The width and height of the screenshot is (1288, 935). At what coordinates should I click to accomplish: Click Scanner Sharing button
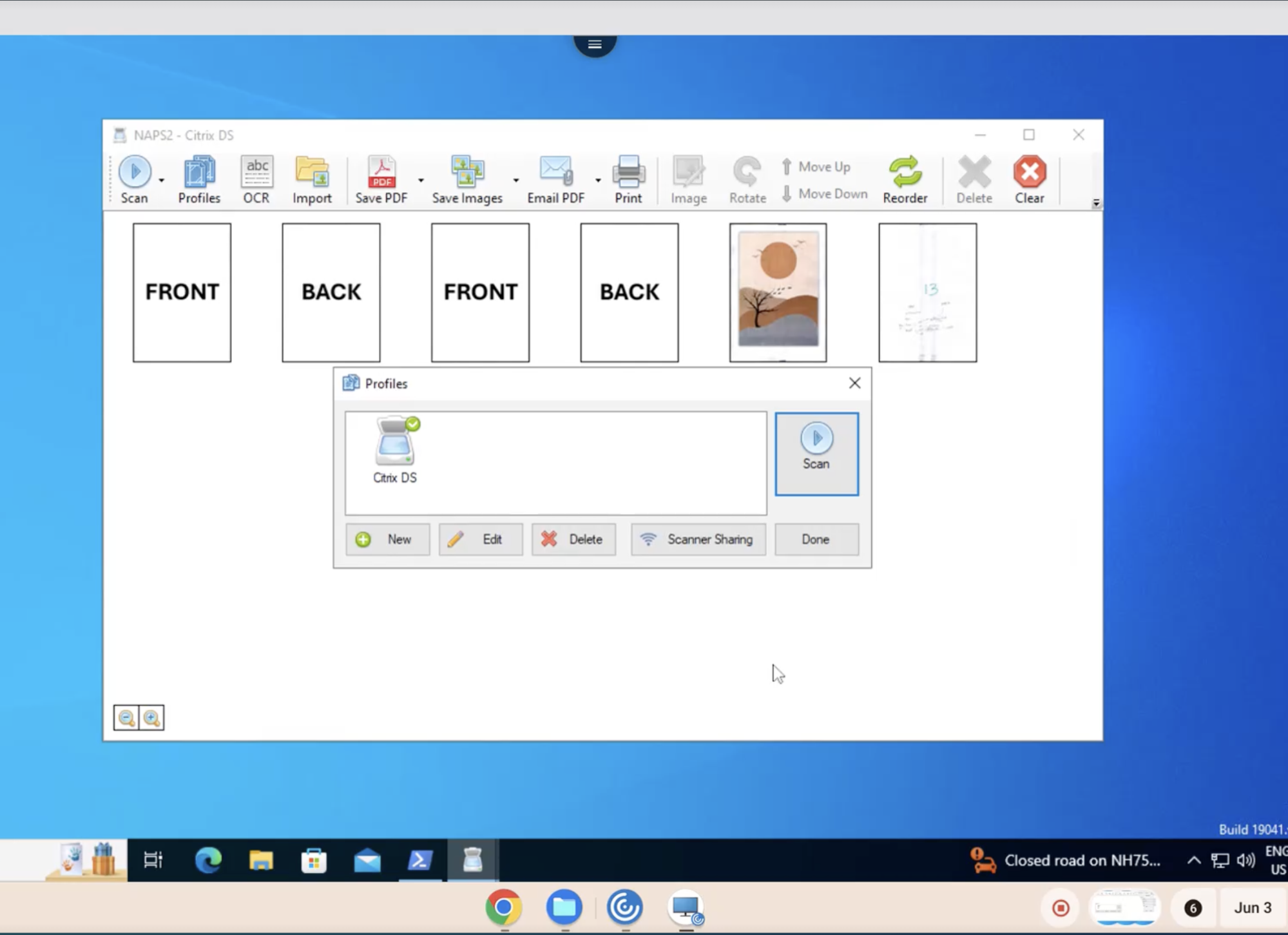click(698, 539)
